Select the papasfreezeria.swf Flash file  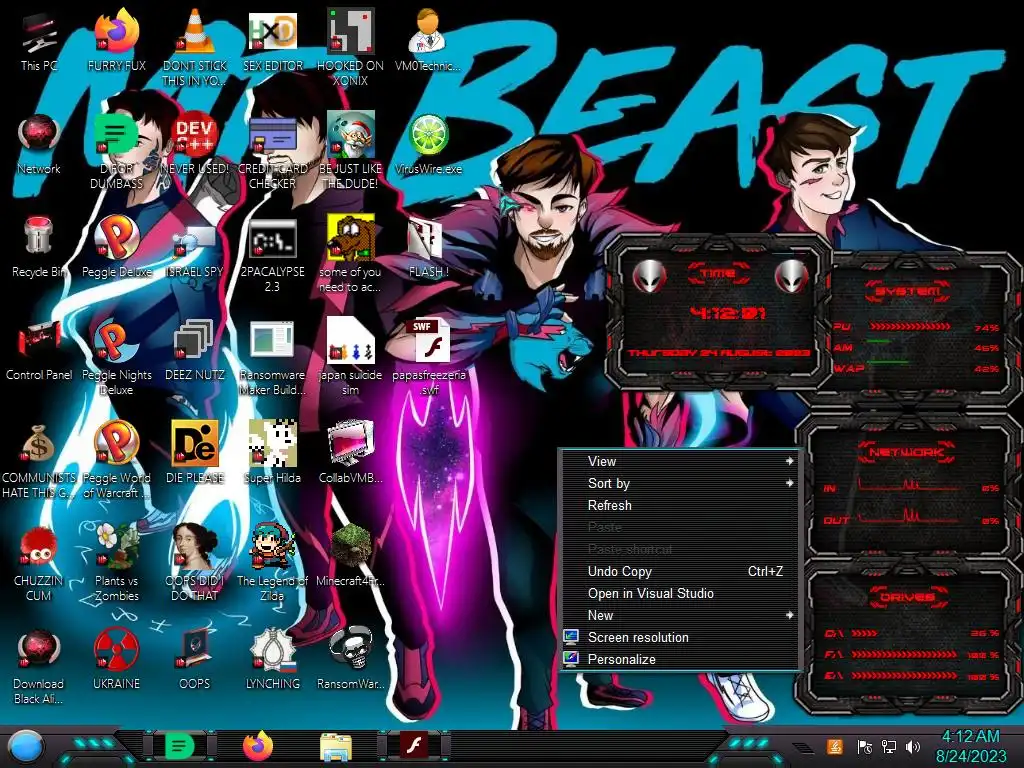(429, 358)
